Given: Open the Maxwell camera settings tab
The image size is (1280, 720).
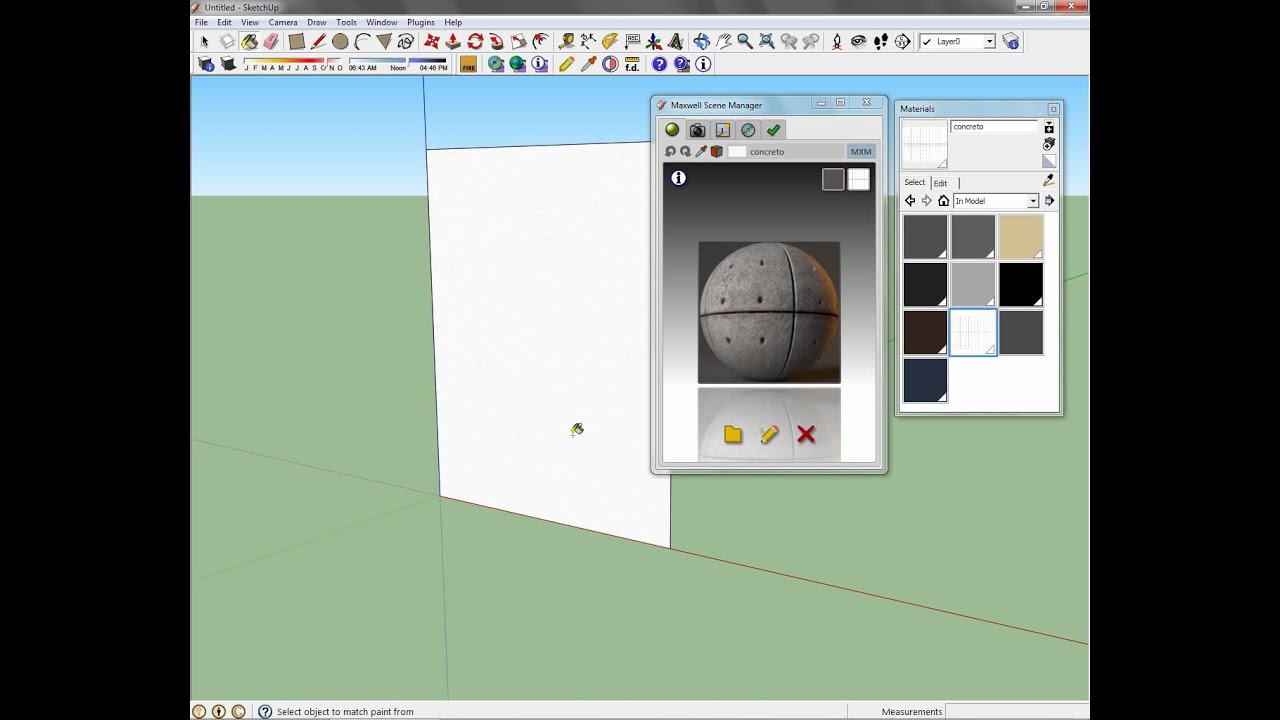Looking at the screenshot, I should (x=697, y=130).
